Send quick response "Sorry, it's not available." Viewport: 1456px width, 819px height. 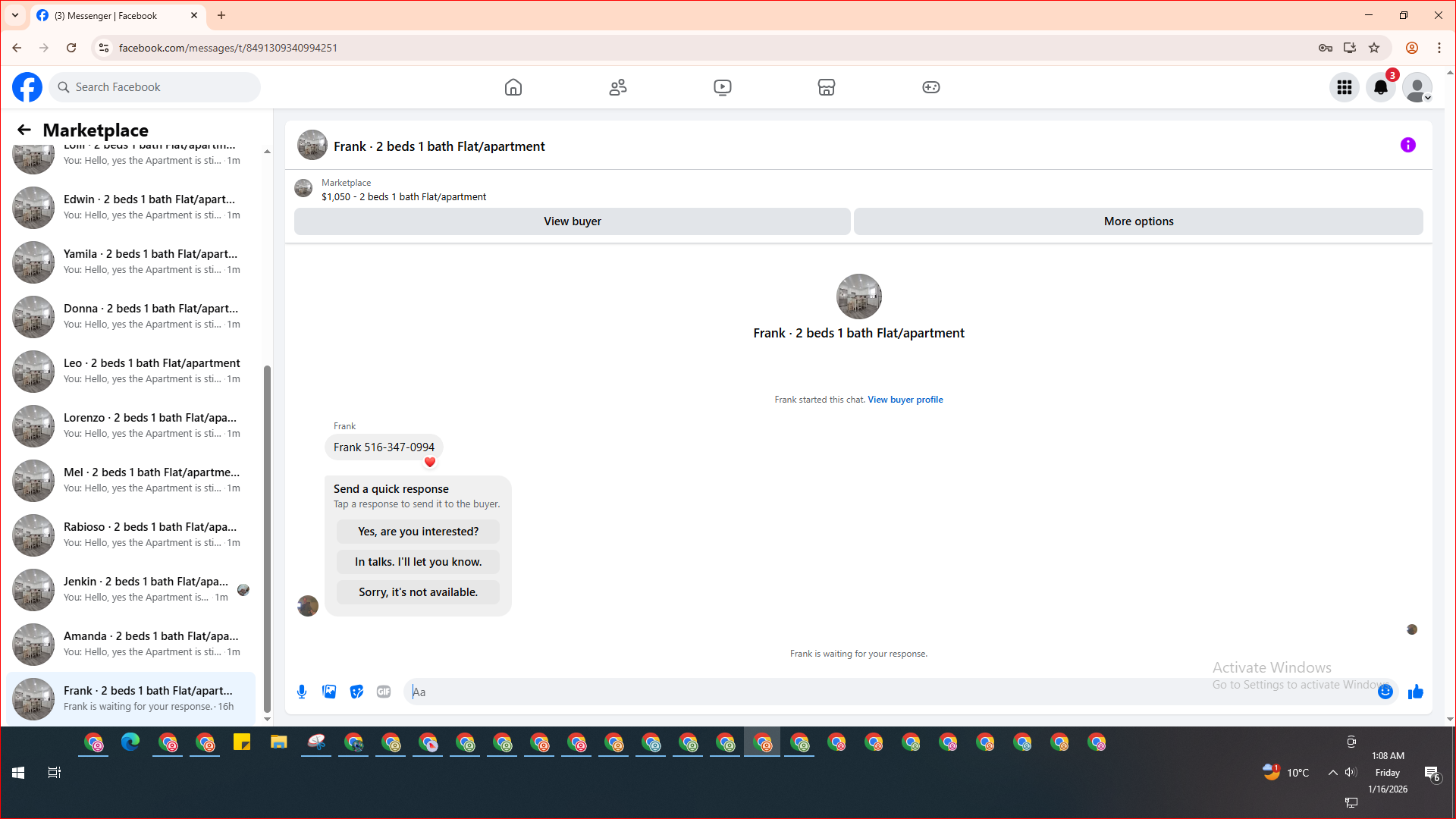pos(418,592)
